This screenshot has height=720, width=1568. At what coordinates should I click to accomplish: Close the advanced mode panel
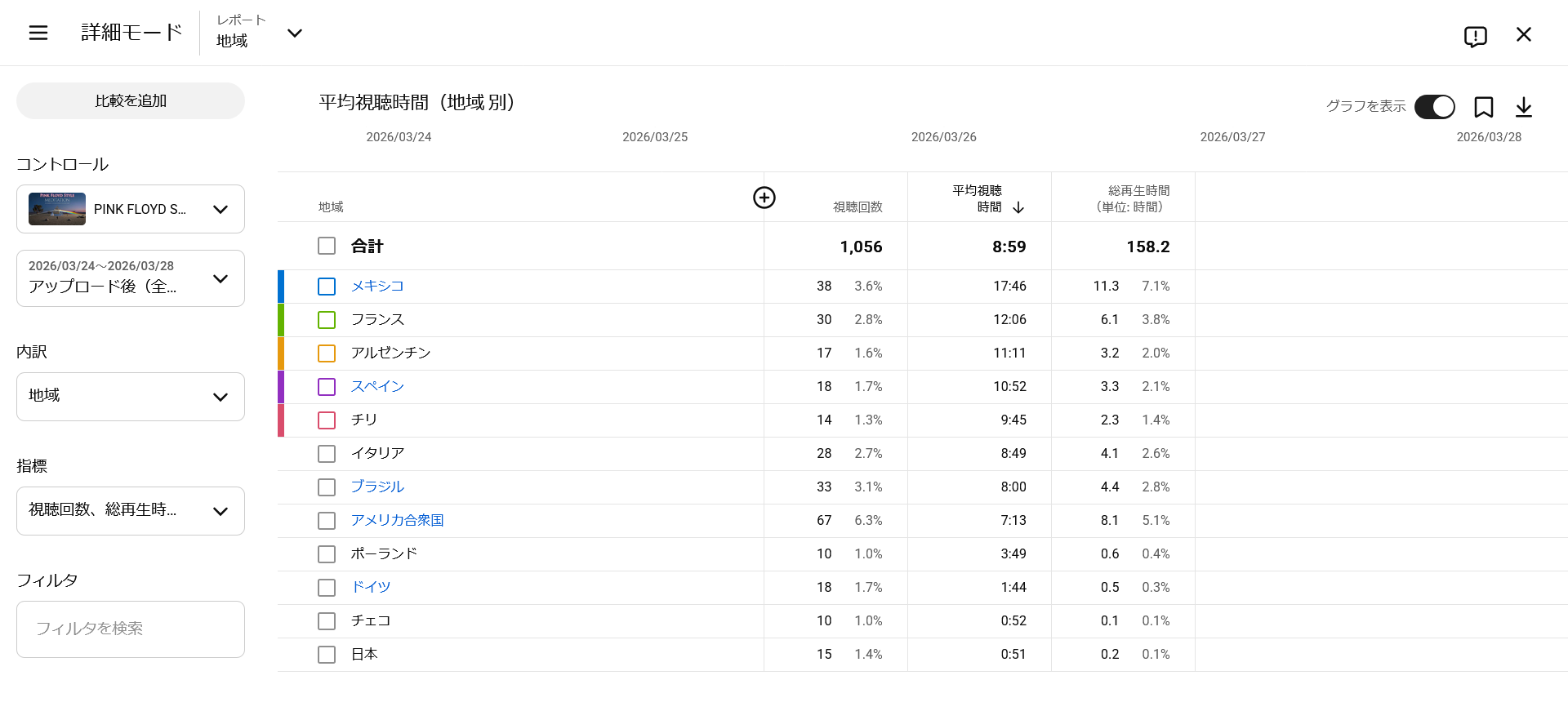tap(1523, 34)
